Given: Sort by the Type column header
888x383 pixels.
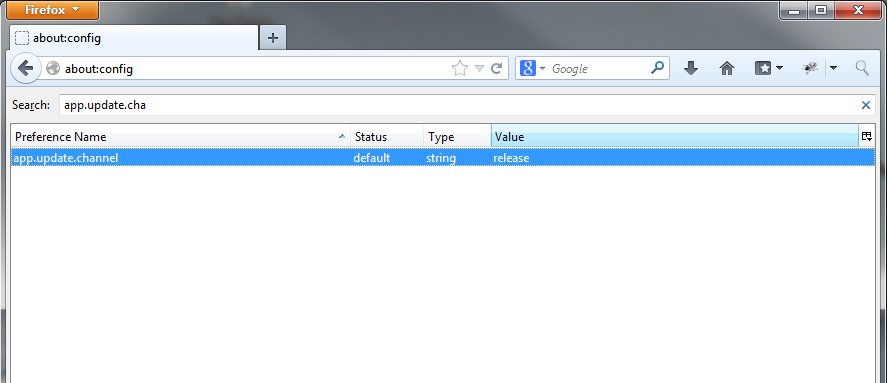Looking at the screenshot, I should coord(458,137).
